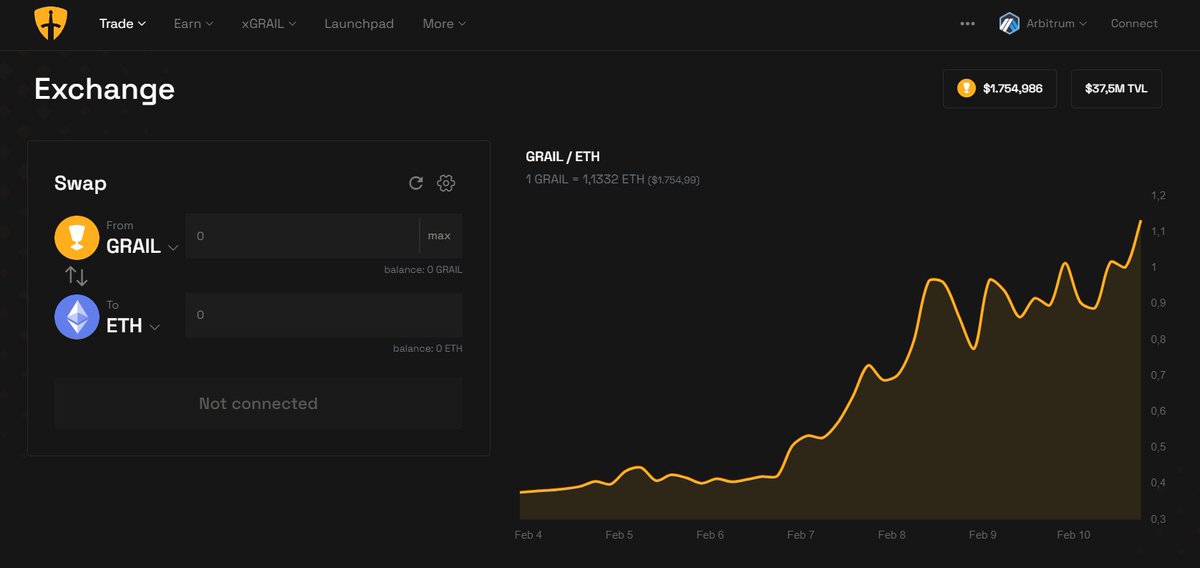This screenshot has height=568, width=1200.
Task: Click the Camelot shield logo
Action: [x=50, y=23]
